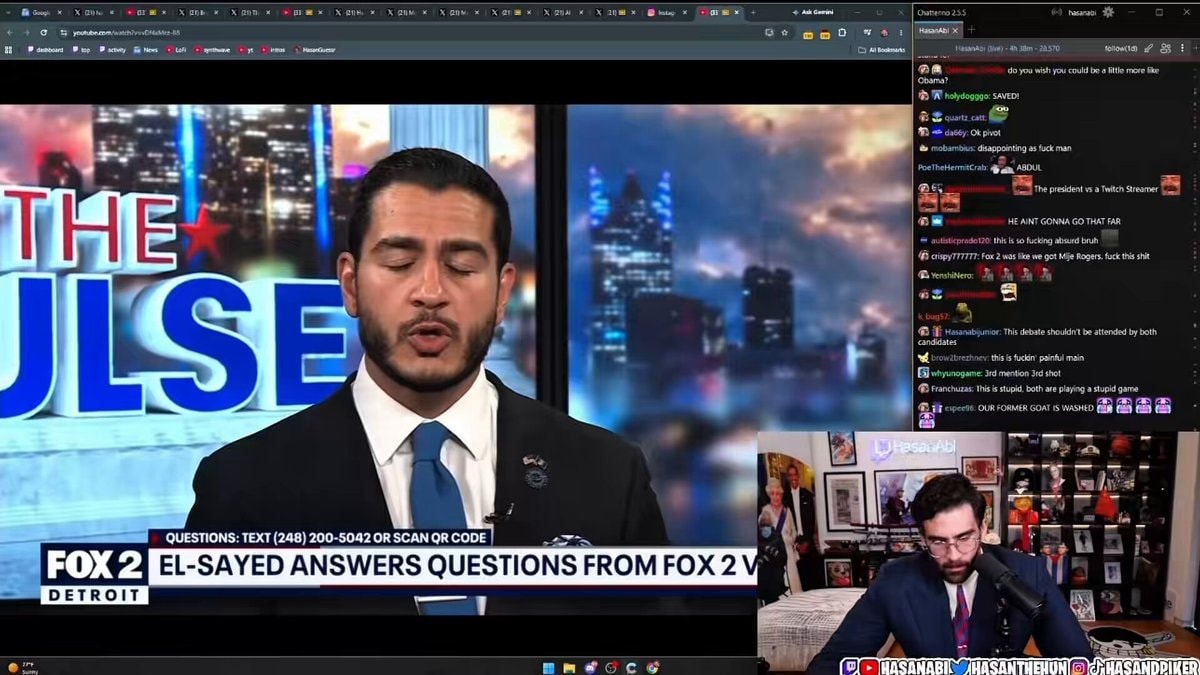Open the Windows Start menu

[548, 667]
